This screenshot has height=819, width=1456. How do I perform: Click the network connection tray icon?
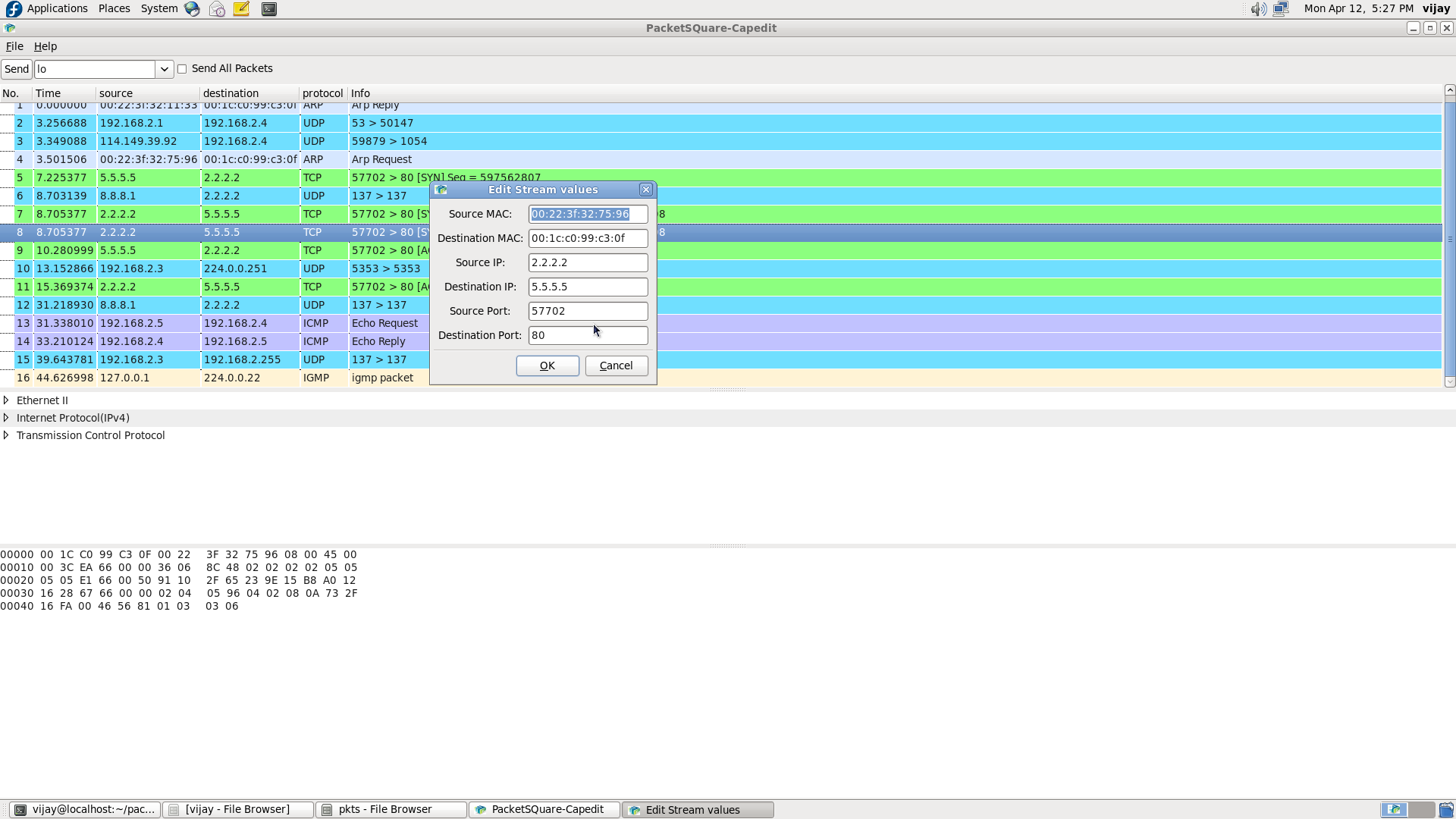tap(1281, 9)
